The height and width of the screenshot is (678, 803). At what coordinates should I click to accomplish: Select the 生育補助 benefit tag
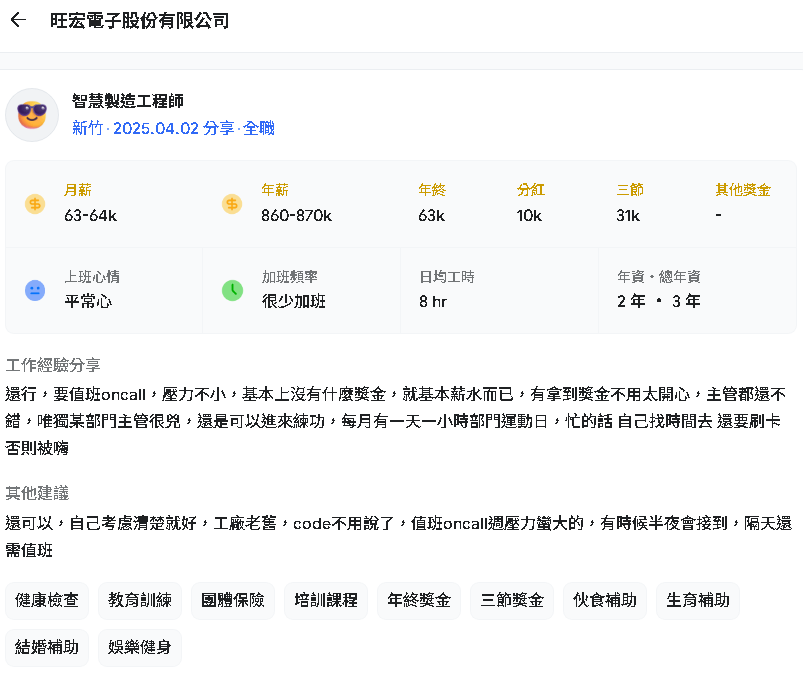698,600
